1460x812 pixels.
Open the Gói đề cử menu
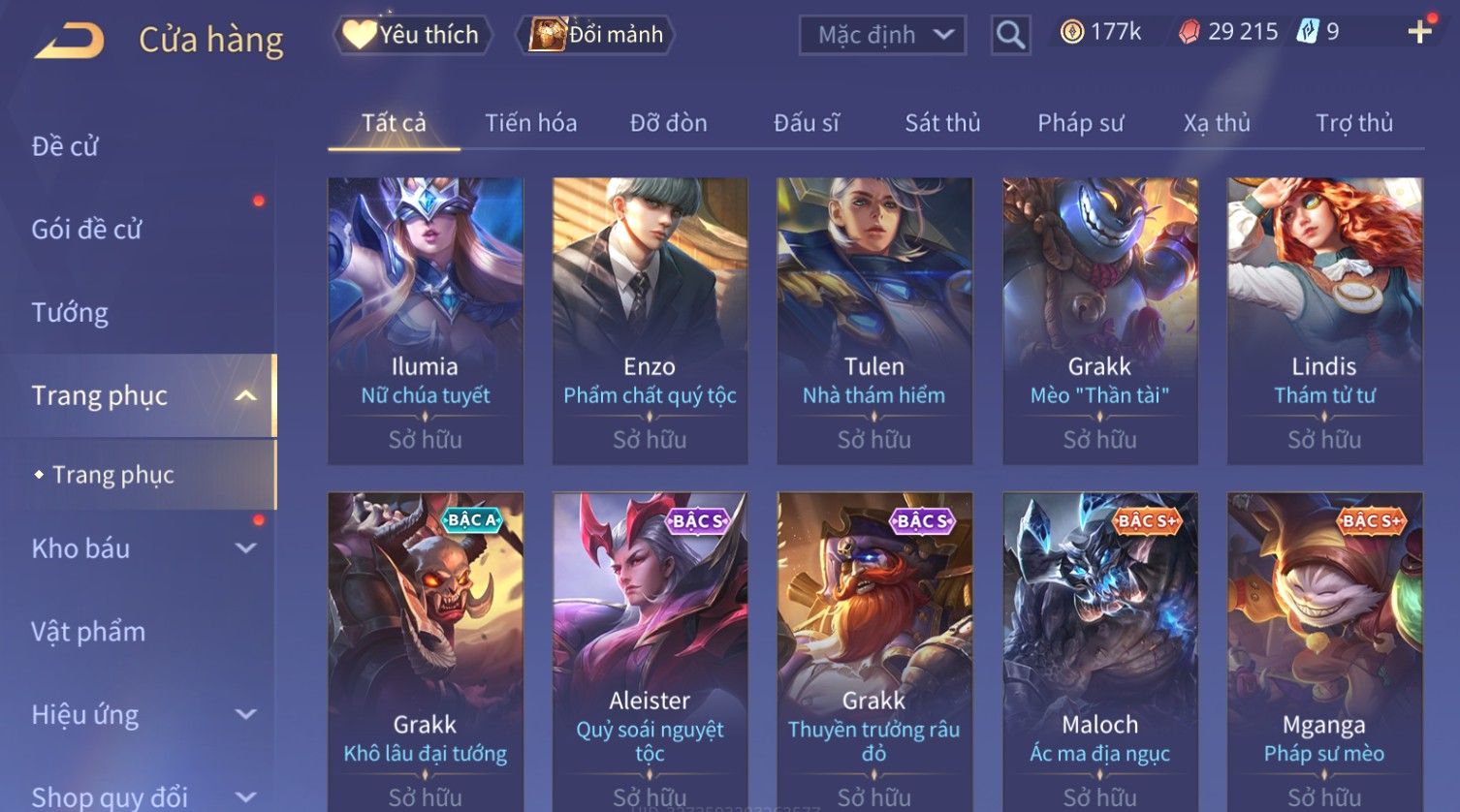(86, 230)
